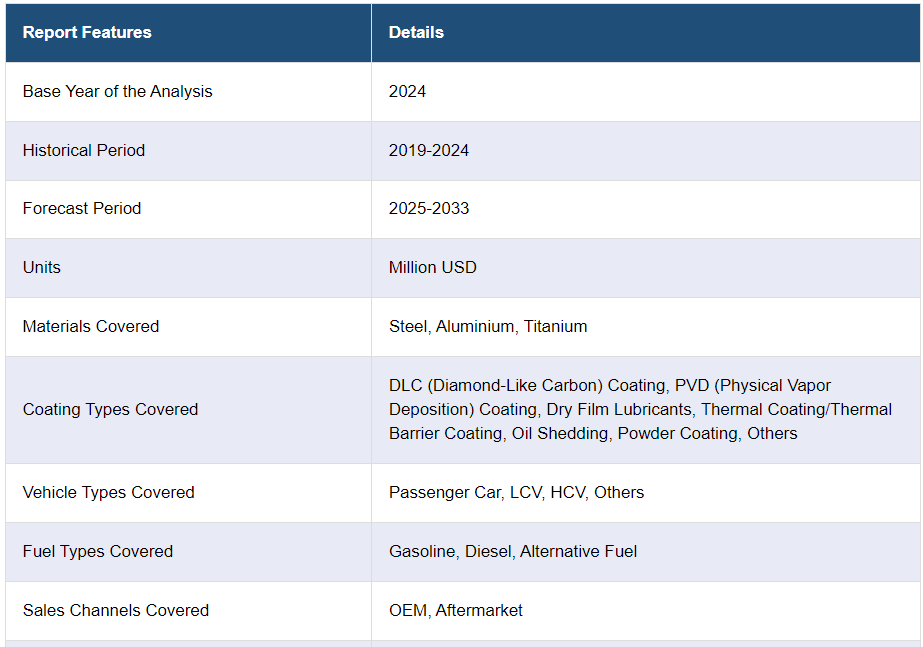This screenshot has width=923, height=647.
Task: Click the Steel, Aluminium, Titanium cell
Action: [x=488, y=326]
